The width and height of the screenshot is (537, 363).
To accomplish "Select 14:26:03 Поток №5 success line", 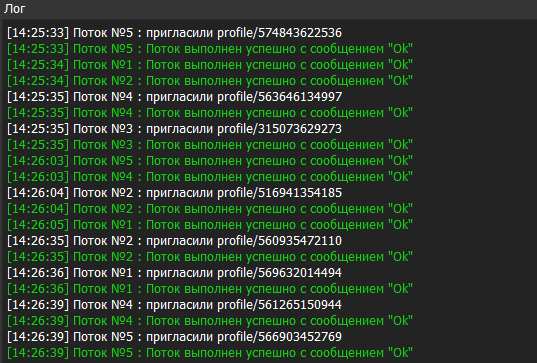I will point(210,161).
